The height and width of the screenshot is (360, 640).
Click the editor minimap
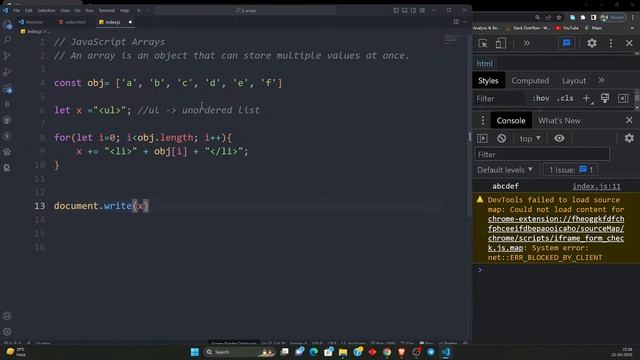point(453,40)
